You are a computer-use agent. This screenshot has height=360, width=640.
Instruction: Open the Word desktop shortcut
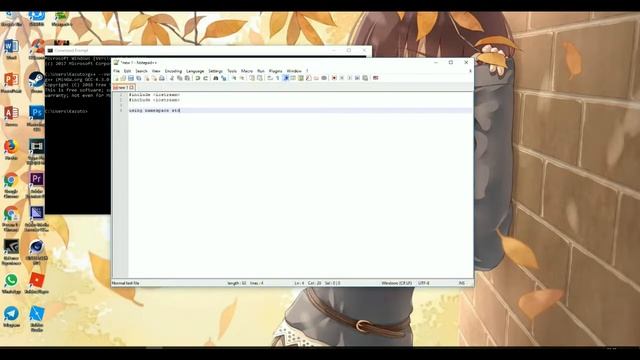click(x=11, y=50)
